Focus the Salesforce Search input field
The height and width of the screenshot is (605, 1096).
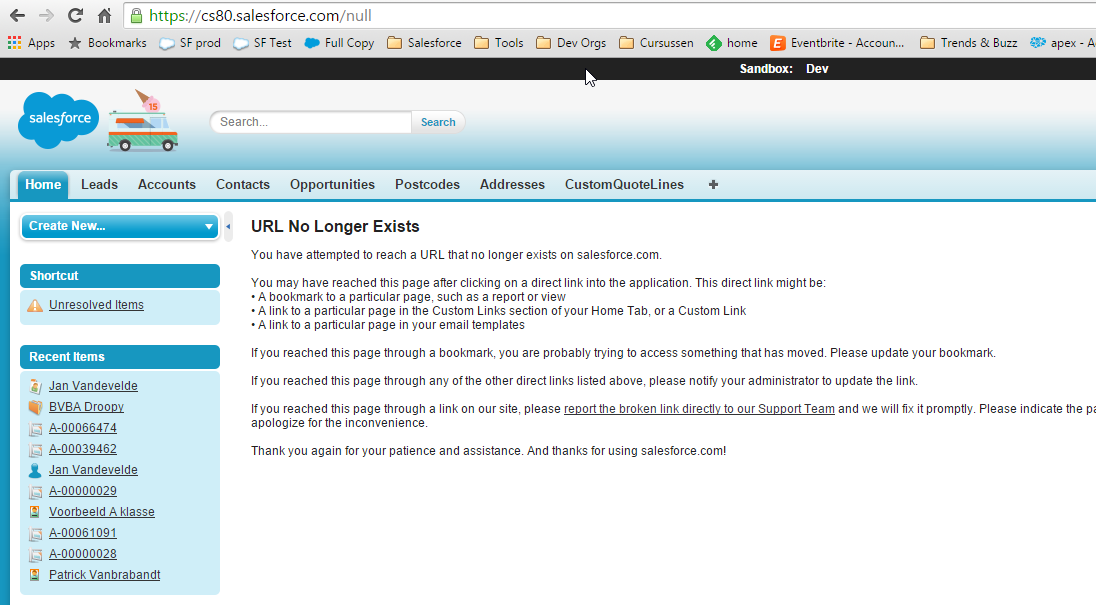(x=311, y=122)
